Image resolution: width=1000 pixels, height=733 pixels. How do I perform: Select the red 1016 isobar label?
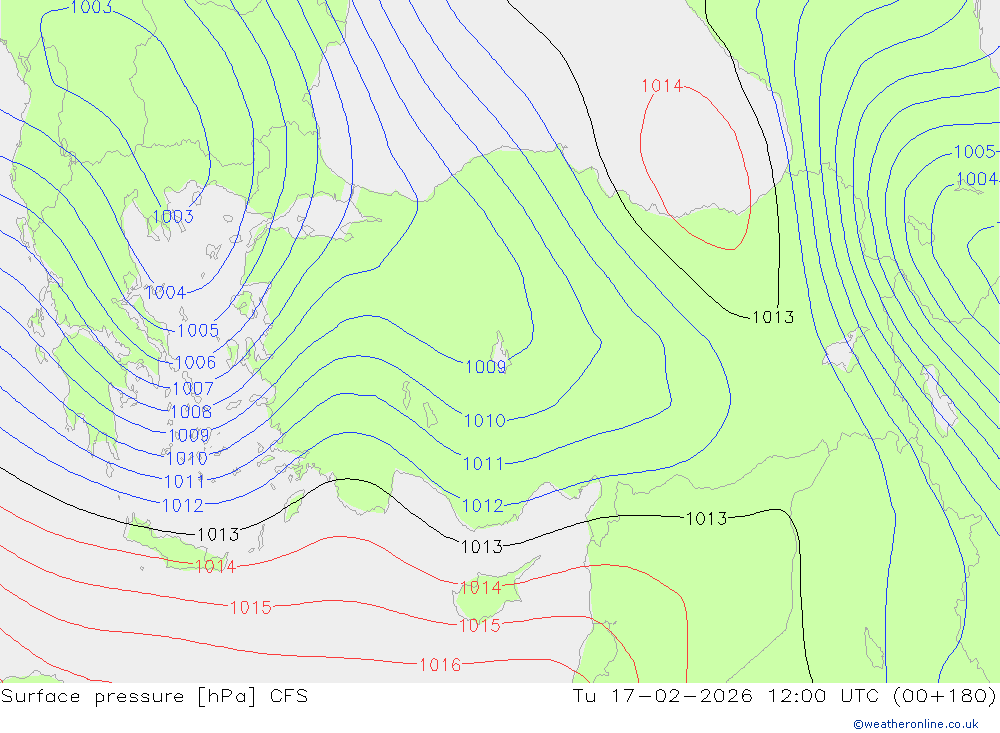click(440, 665)
